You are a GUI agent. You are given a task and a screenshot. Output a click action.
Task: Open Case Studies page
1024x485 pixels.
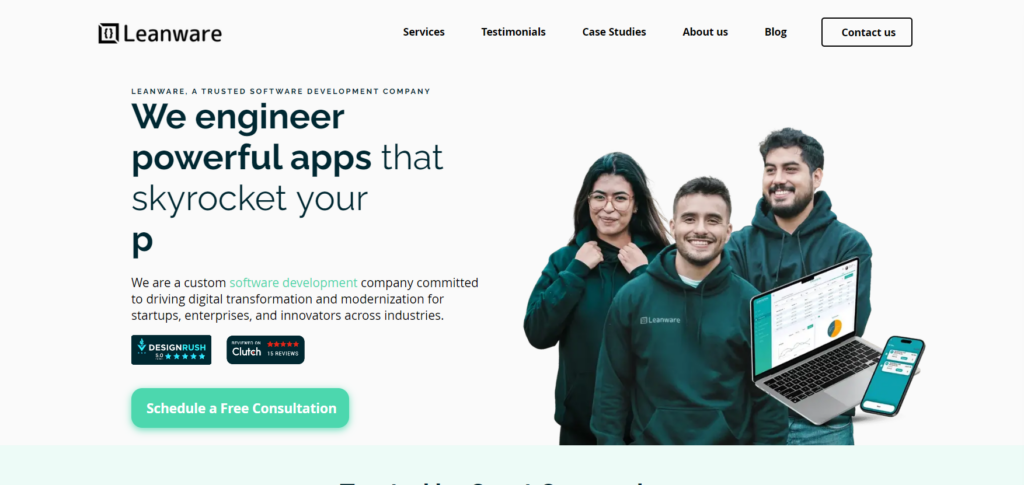(x=614, y=32)
